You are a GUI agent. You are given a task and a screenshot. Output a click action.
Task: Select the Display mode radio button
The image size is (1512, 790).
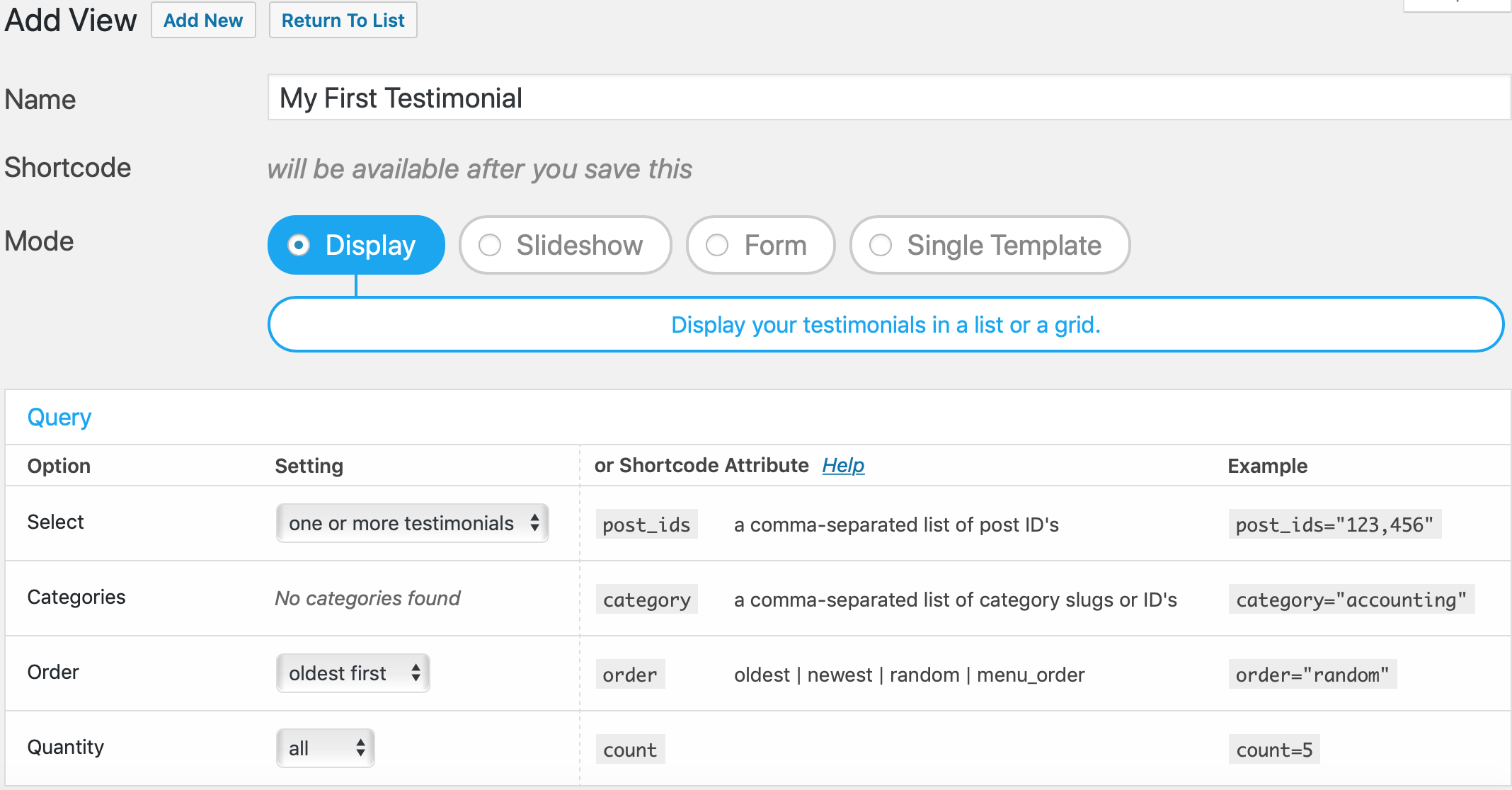(299, 245)
